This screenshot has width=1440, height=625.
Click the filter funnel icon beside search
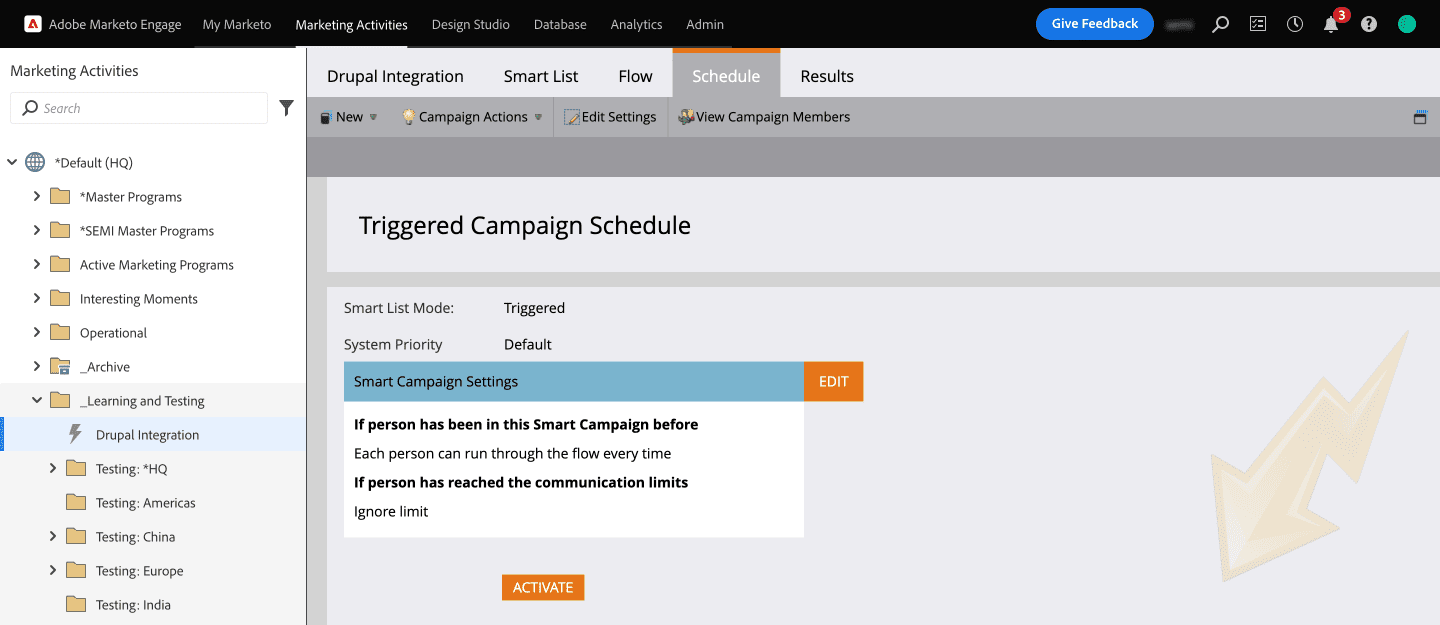pyautogui.click(x=287, y=108)
